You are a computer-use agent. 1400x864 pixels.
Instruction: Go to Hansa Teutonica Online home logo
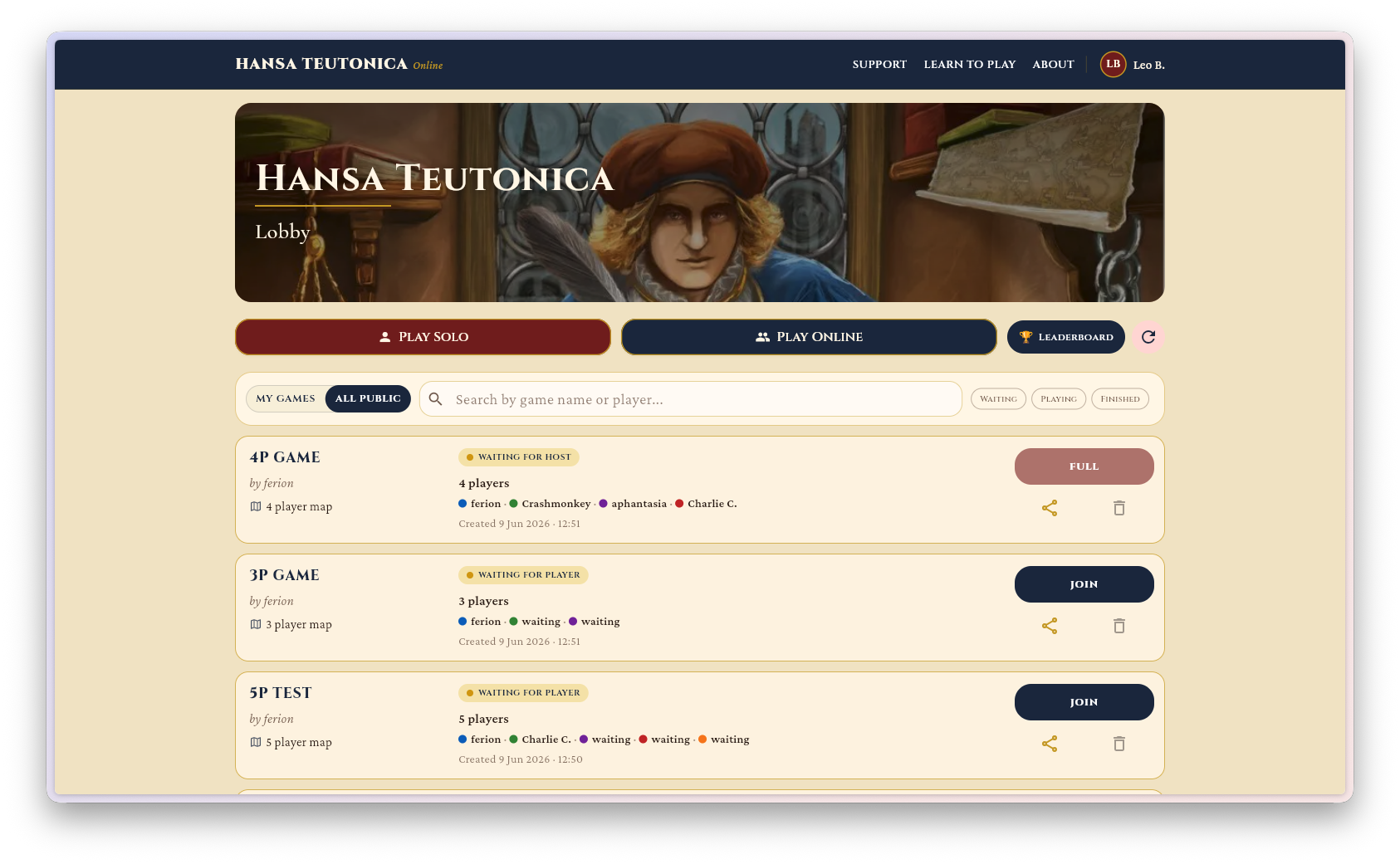click(339, 64)
